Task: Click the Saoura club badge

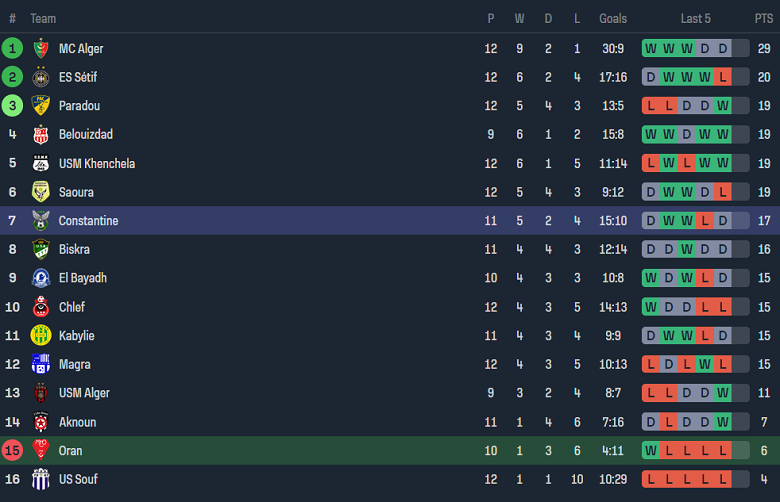Action: (41, 192)
